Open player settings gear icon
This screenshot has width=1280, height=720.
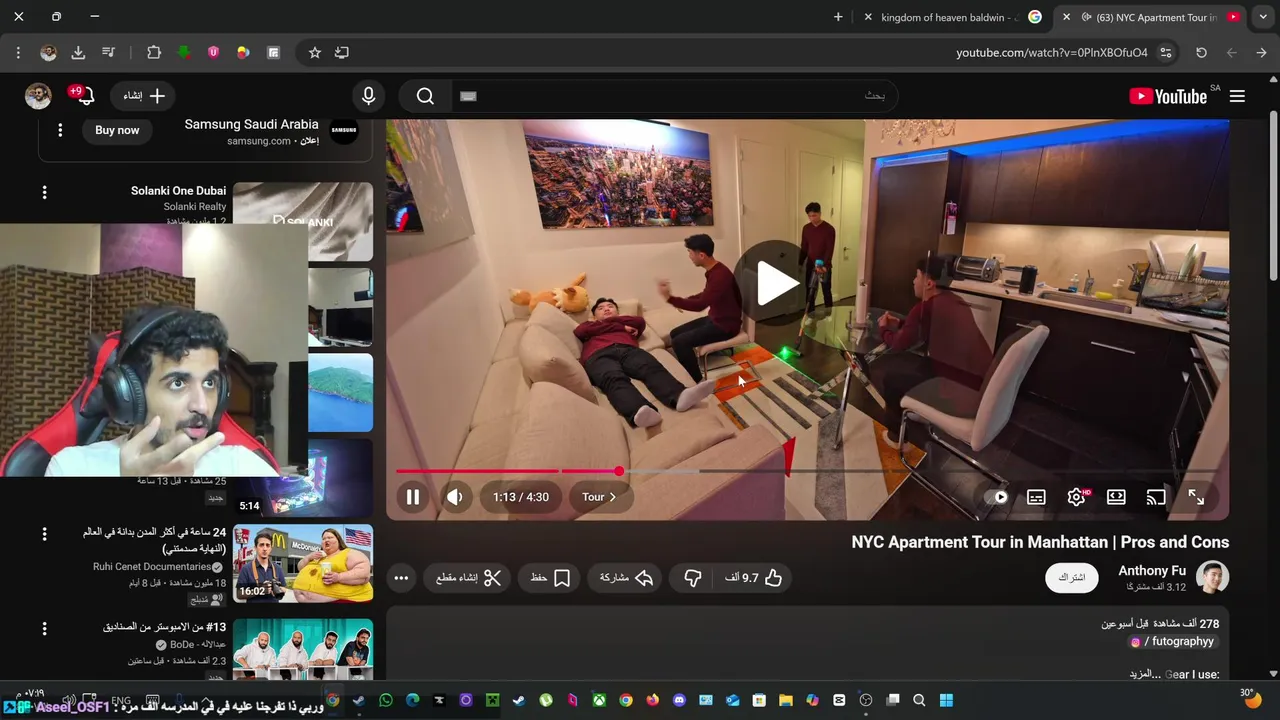pyautogui.click(x=1076, y=497)
